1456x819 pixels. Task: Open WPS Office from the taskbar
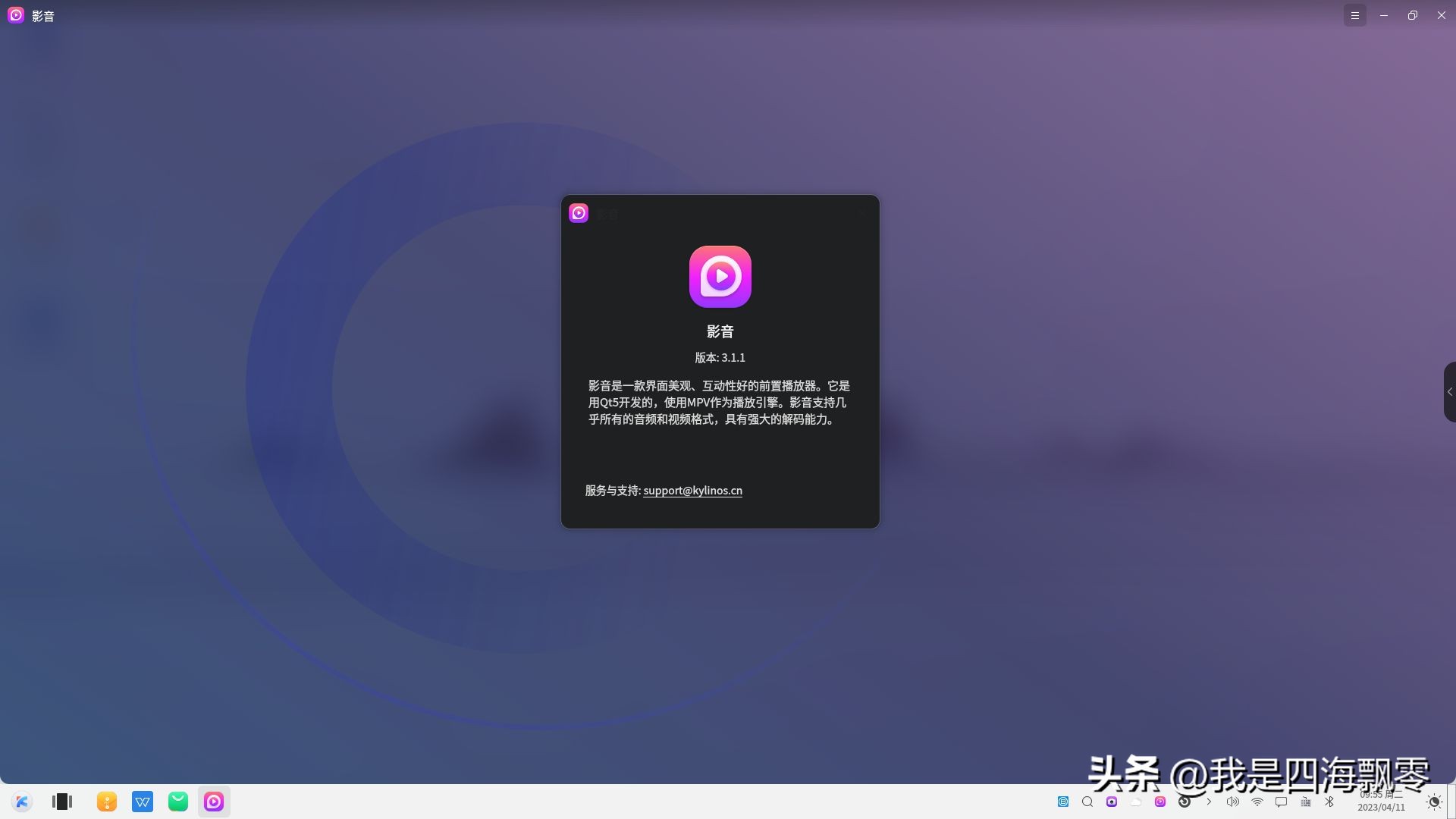pos(143,802)
